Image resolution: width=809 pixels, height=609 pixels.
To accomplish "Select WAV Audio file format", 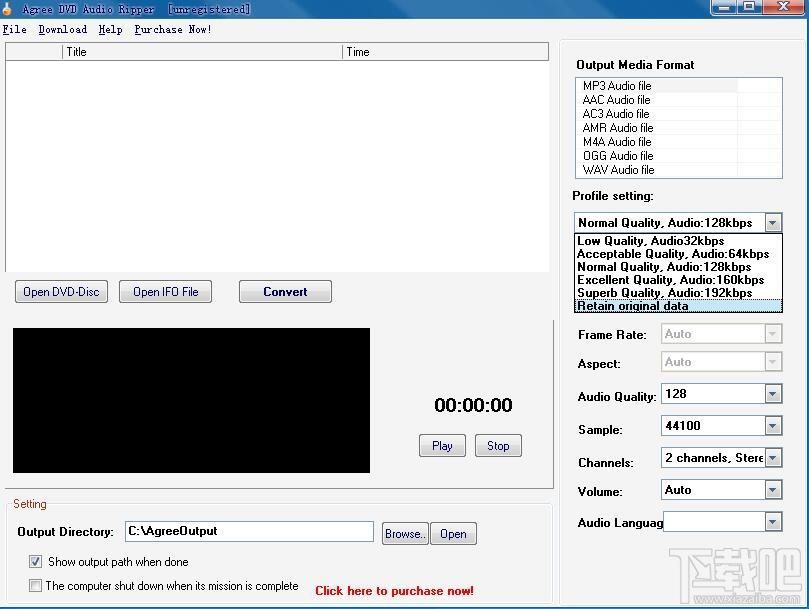I will pos(678,169).
